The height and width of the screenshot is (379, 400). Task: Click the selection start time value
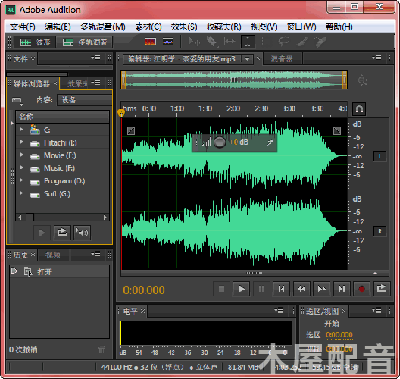[339, 335]
